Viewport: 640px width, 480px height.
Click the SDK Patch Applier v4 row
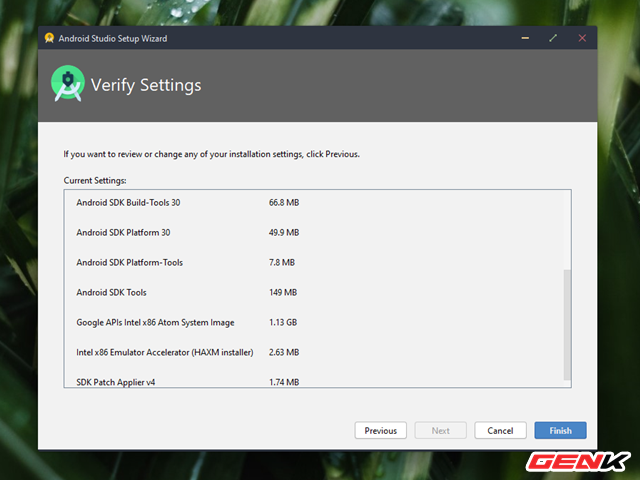(x=118, y=381)
